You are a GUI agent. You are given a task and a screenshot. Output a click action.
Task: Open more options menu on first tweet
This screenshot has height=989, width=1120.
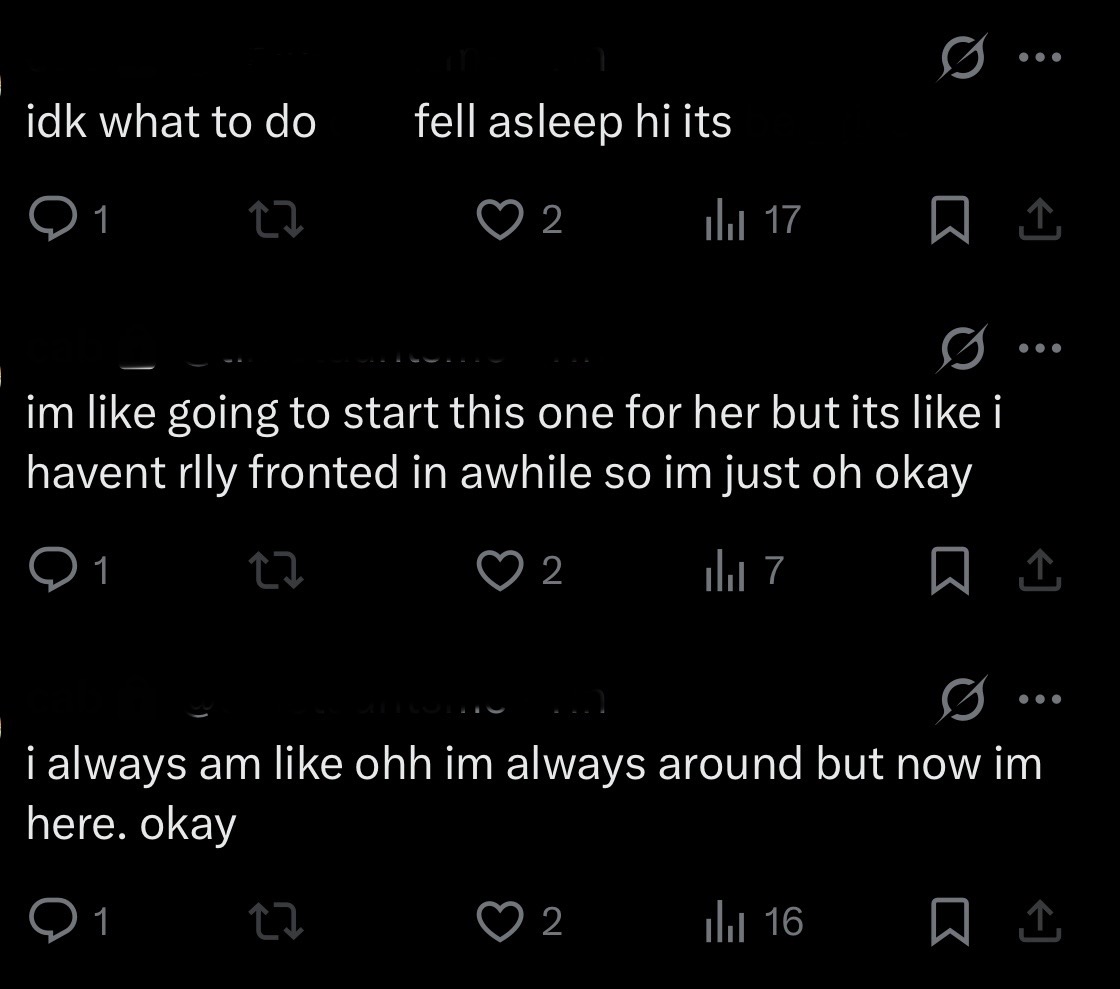[x=1040, y=57]
